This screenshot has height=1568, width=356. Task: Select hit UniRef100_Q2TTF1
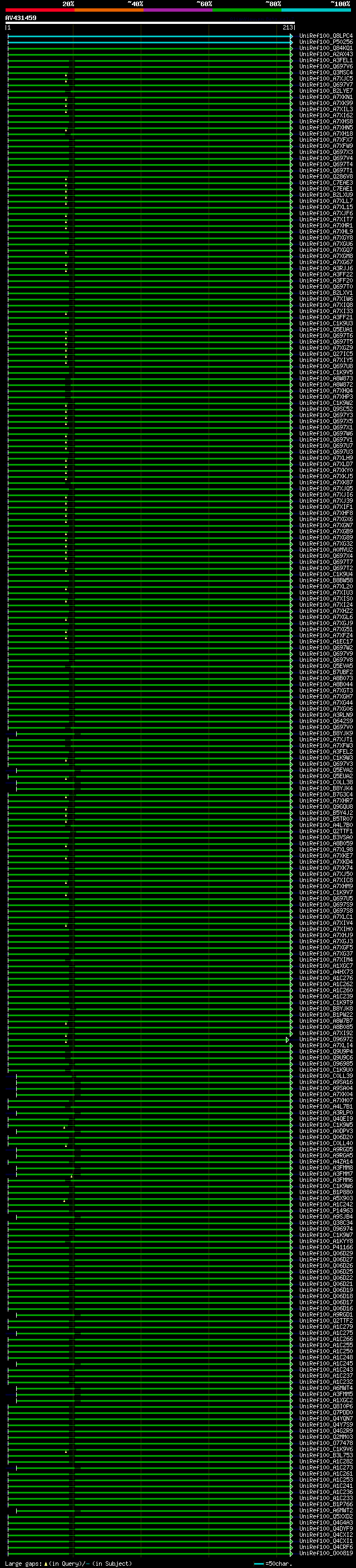pyautogui.click(x=317, y=832)
